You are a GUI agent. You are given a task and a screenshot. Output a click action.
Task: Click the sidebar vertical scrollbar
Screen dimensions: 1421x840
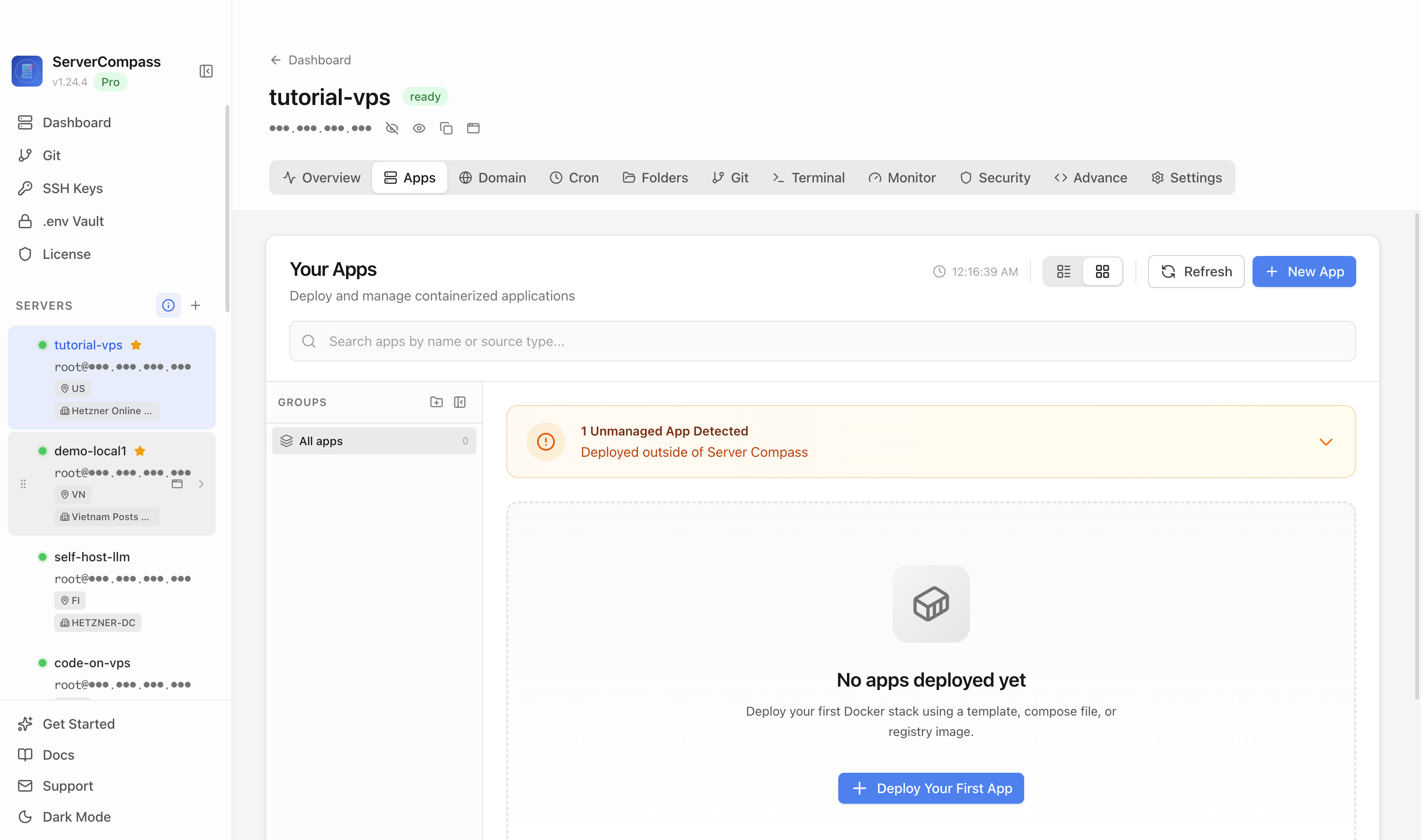(x=227, y=208)
